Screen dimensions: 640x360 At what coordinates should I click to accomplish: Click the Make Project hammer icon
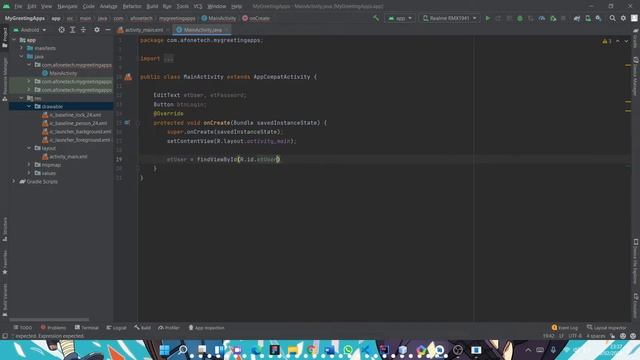376,18
